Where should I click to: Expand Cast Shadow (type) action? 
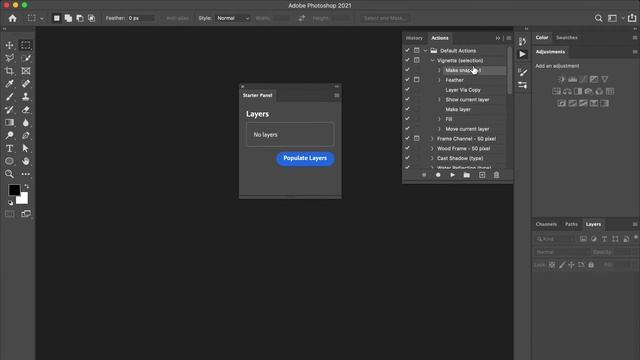pyautogui.click(x=432, y=158)
